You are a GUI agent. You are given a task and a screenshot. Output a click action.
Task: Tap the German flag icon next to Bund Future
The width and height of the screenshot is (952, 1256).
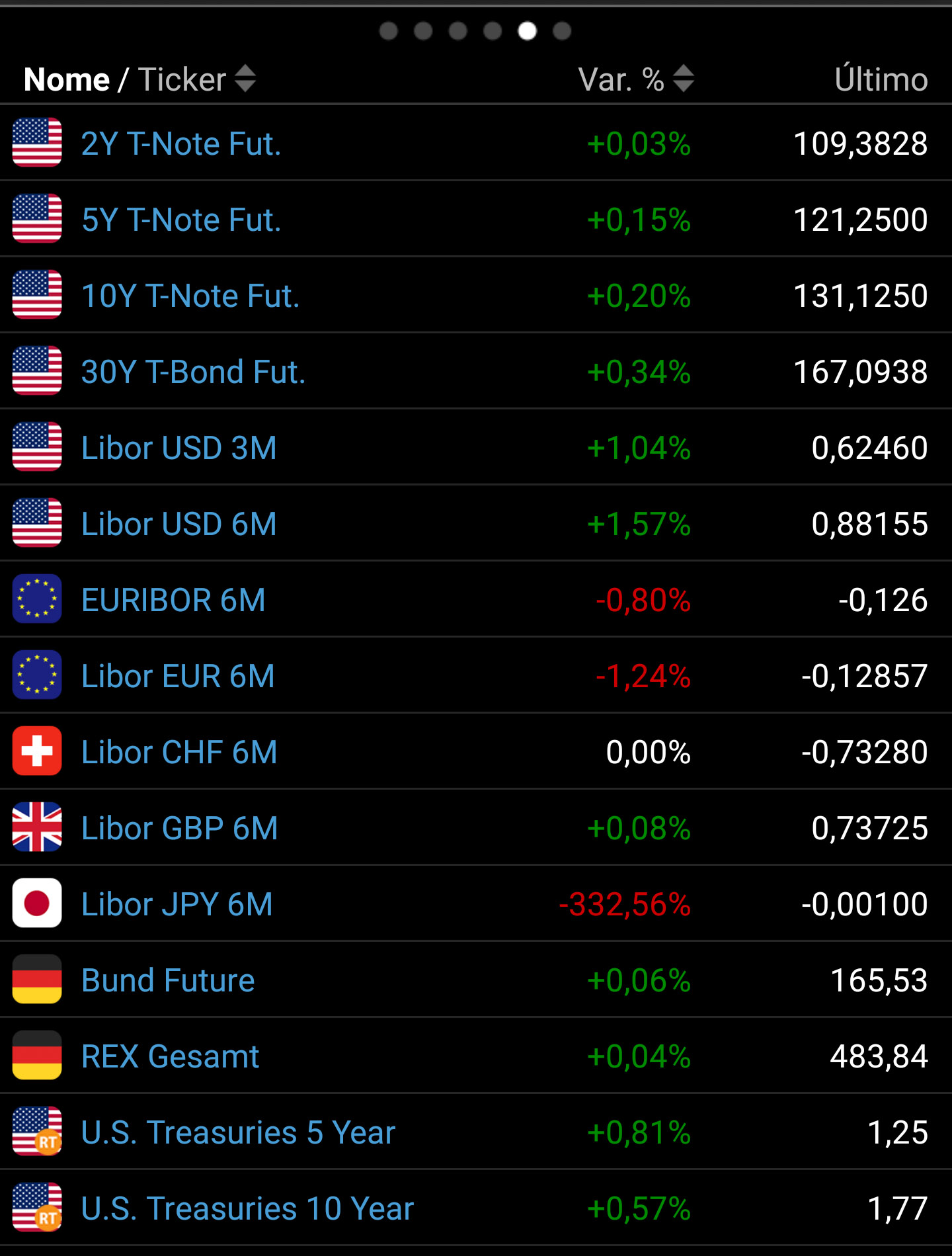[37, 980]
